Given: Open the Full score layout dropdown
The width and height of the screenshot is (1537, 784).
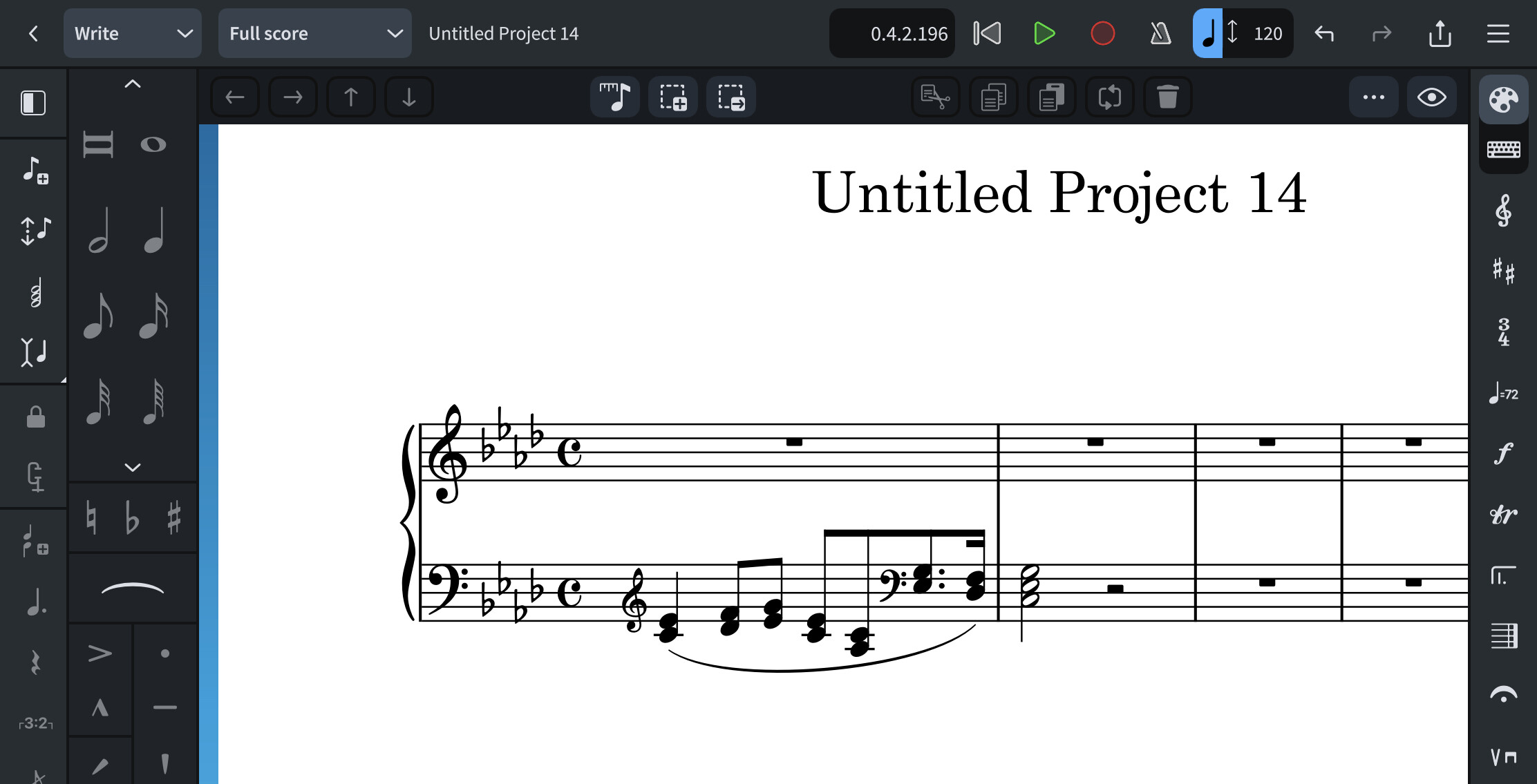Looking at the screenshot, I should (314, 33).
